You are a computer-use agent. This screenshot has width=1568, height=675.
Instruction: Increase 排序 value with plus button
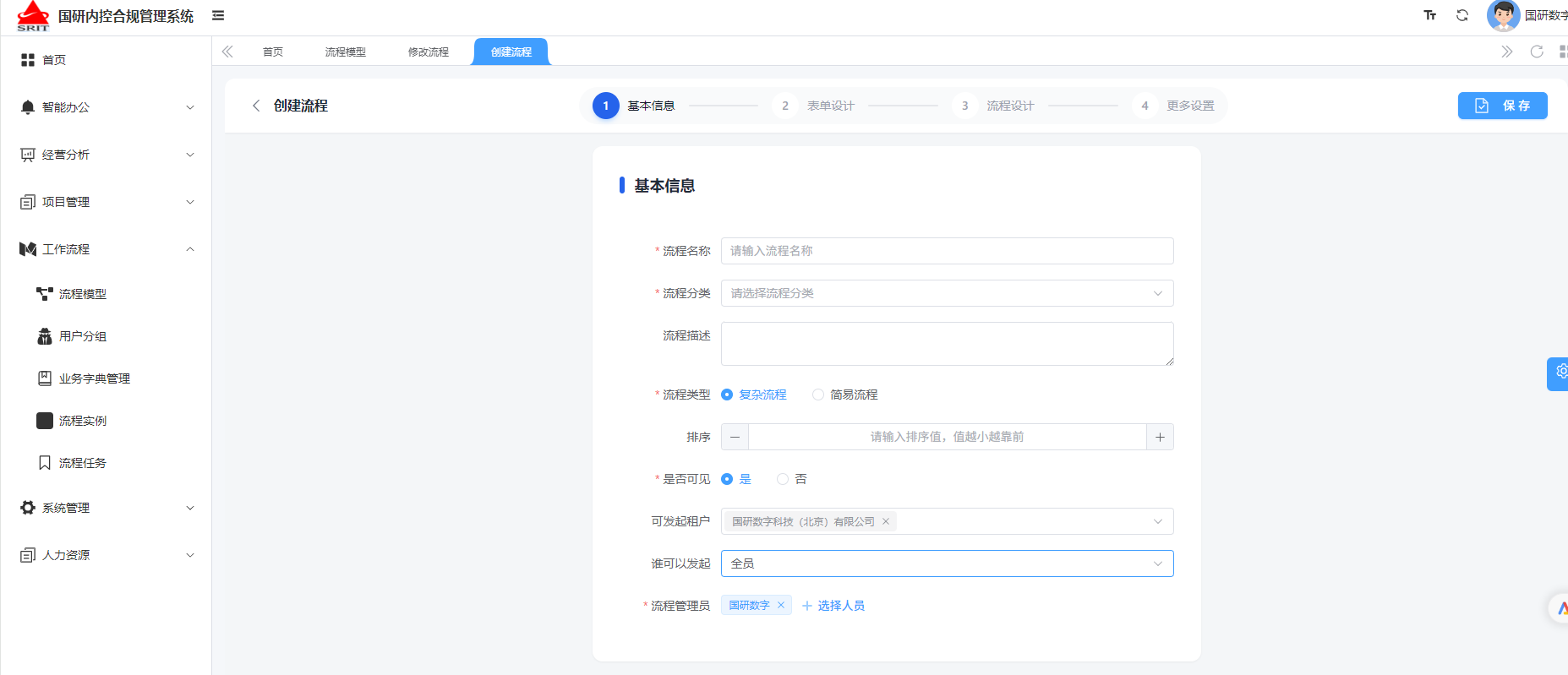click(1160, 437)
